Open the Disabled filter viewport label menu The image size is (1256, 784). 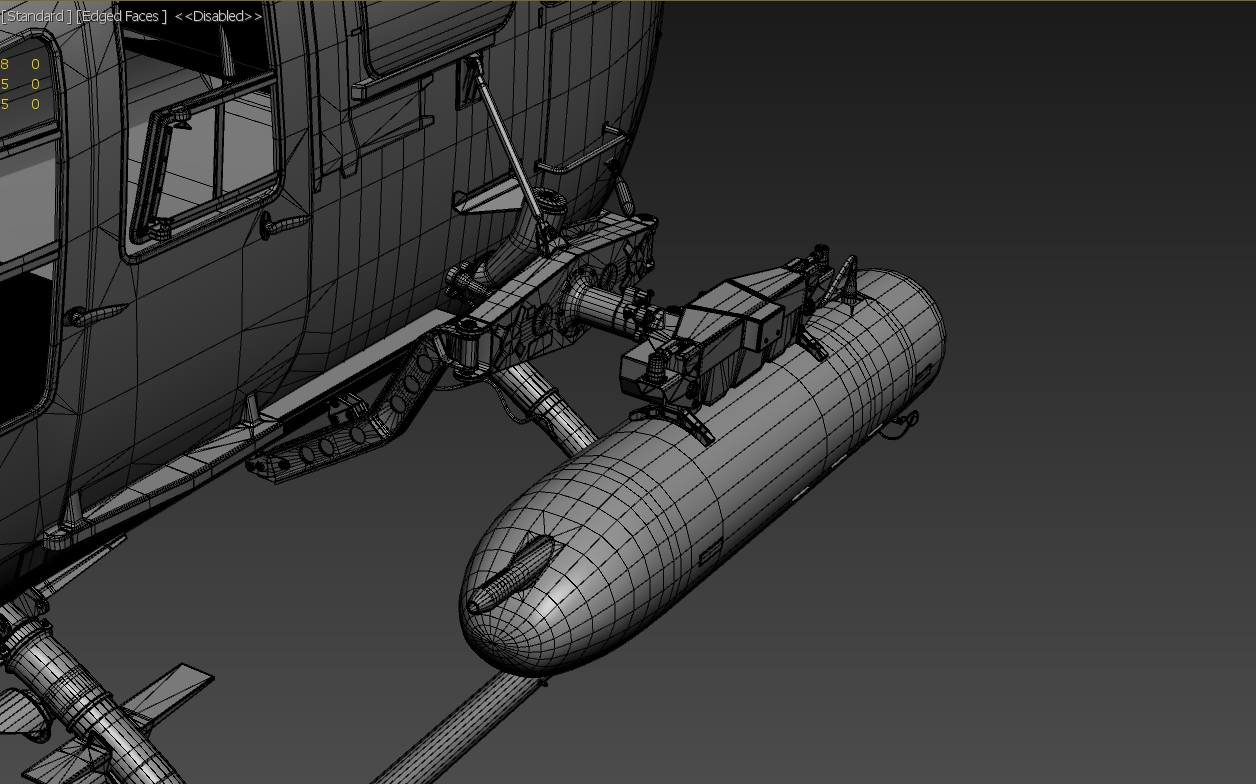coord(218,16)
